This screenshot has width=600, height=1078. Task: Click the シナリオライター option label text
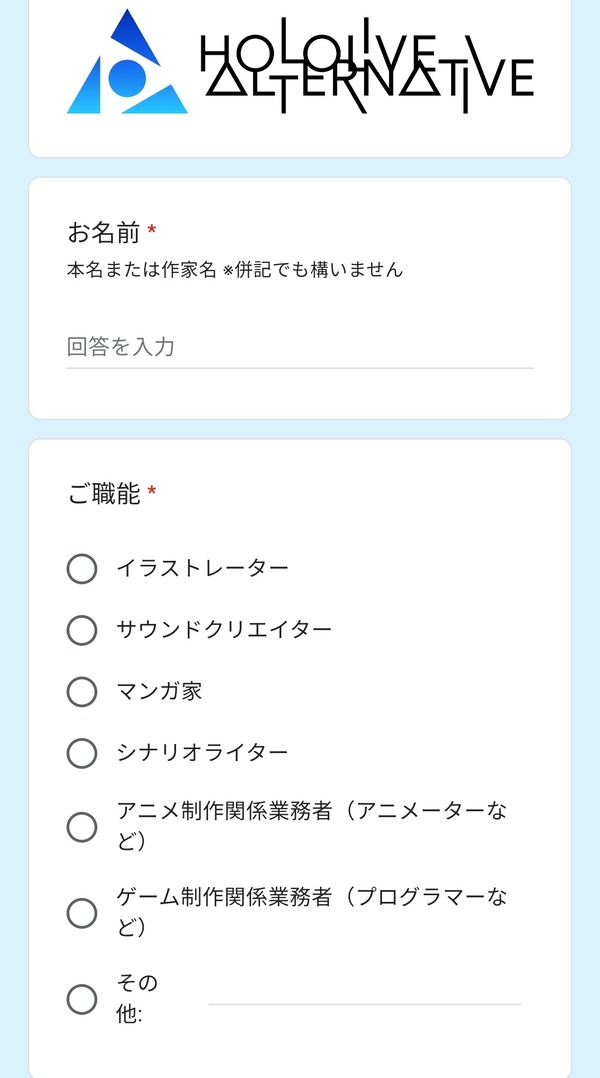202,752
